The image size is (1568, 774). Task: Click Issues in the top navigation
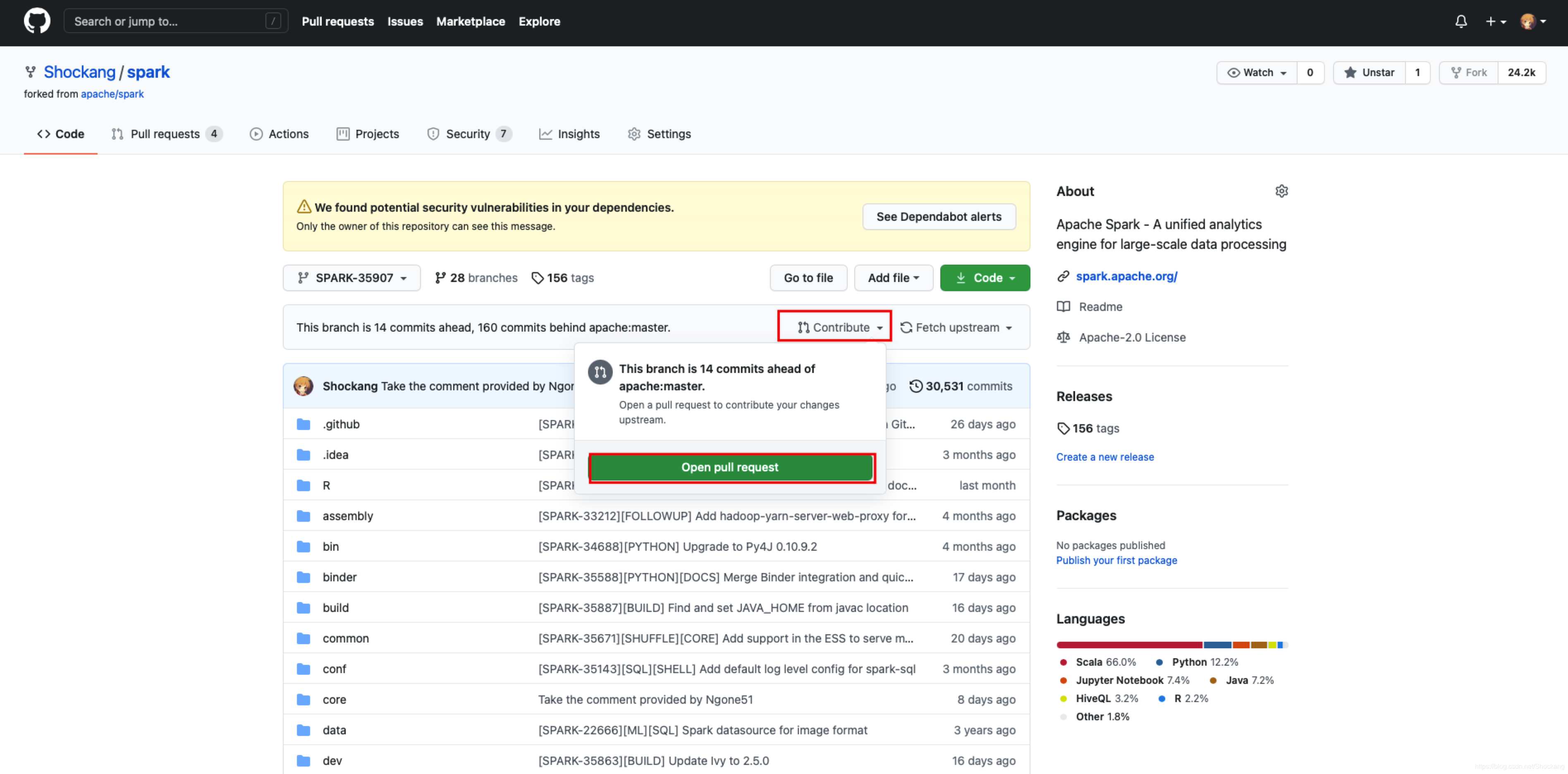click(x=405, y=21)
